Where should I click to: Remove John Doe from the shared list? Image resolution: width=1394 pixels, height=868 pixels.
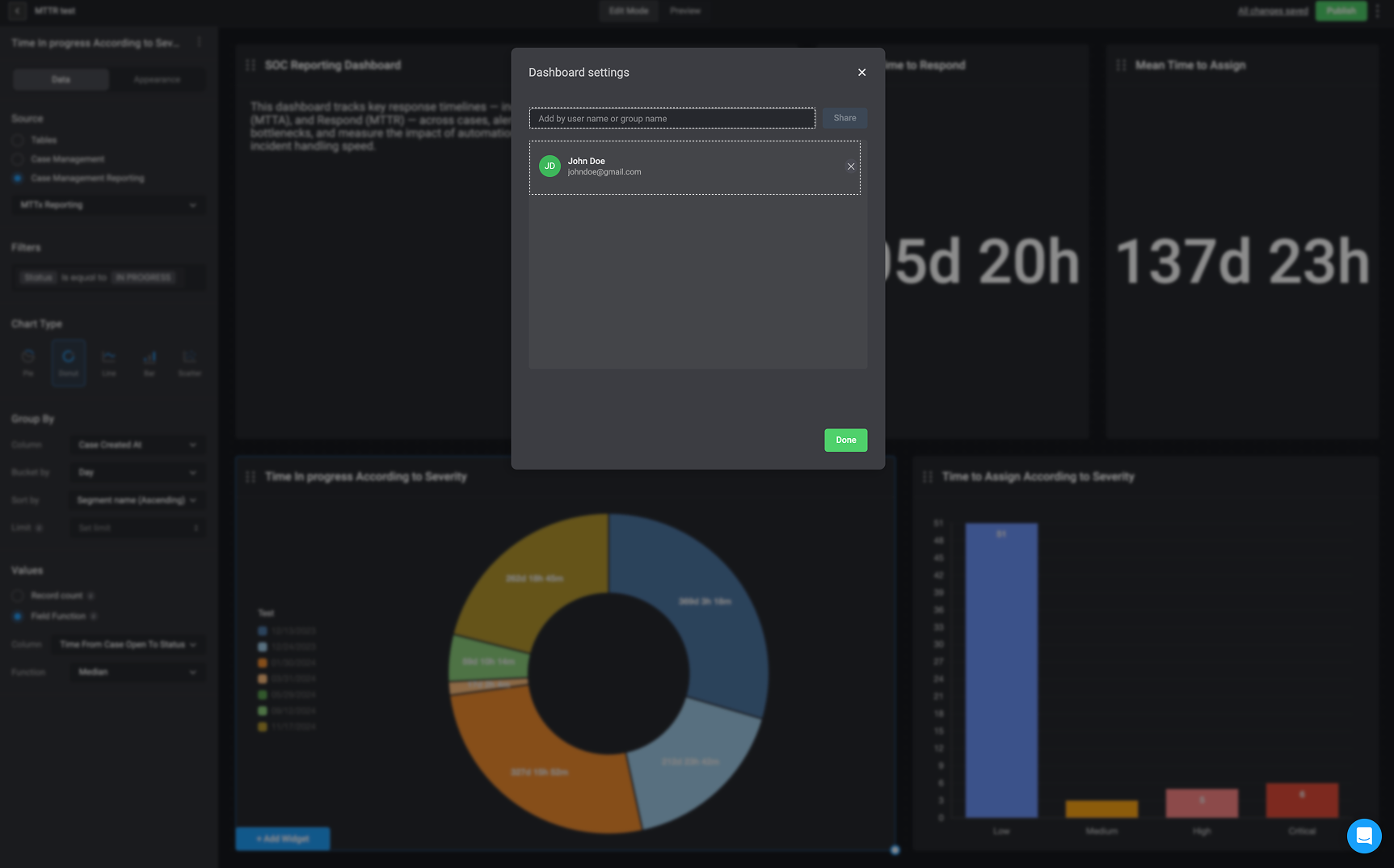(x=851, y=166)
